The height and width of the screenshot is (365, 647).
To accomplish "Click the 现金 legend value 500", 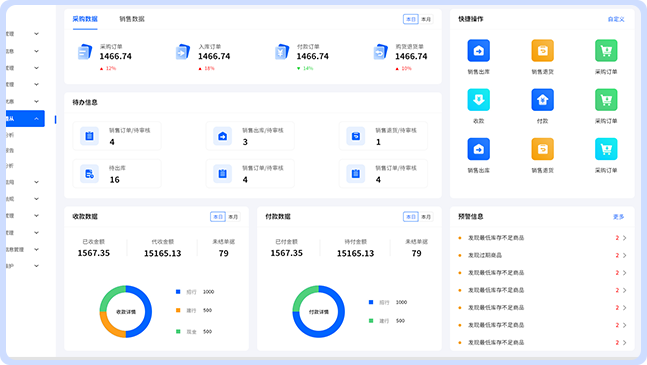I will (x=207, y=332).
